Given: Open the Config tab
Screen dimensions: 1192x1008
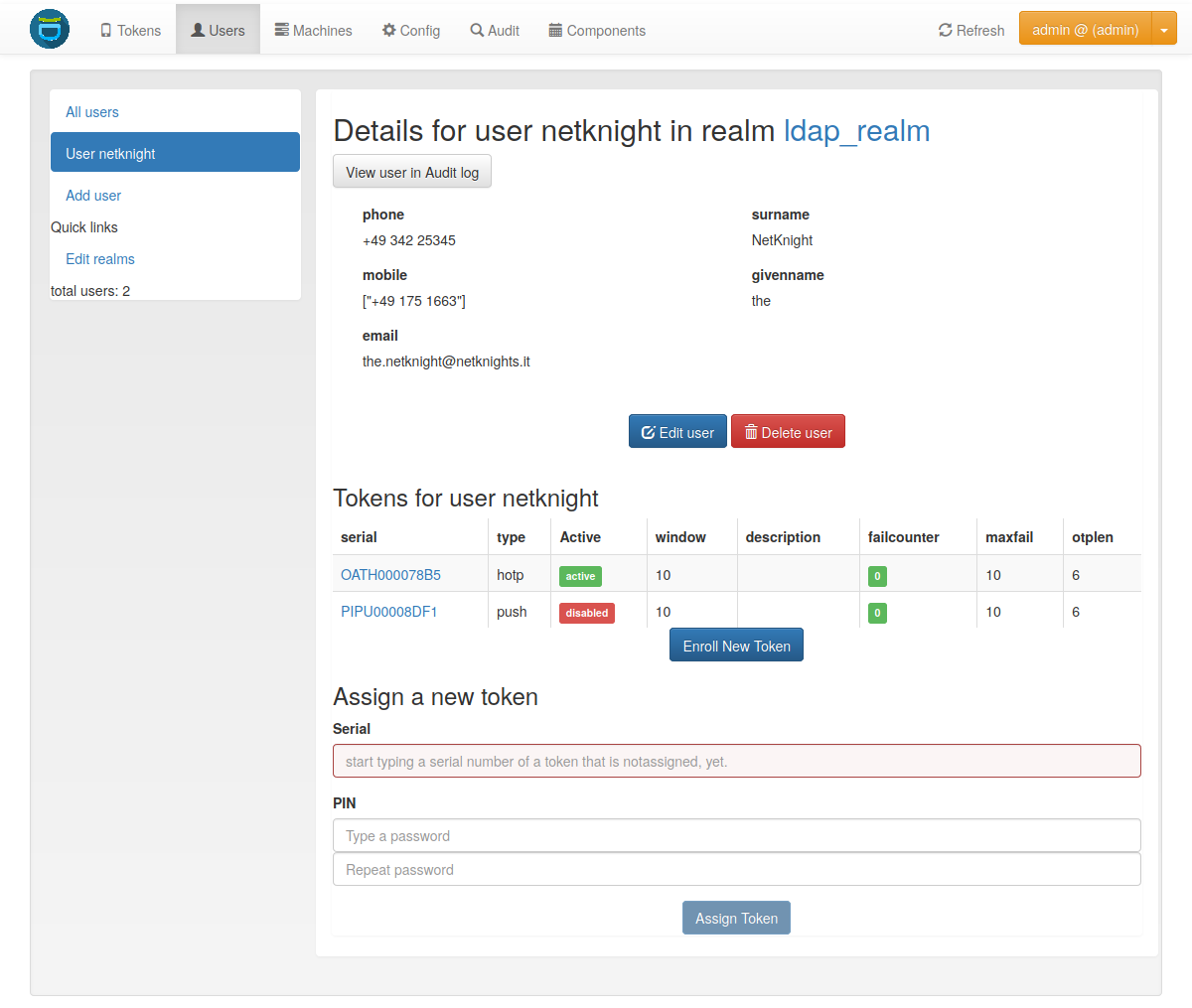Looking at the screenshot, I should (x=411, y=31).
